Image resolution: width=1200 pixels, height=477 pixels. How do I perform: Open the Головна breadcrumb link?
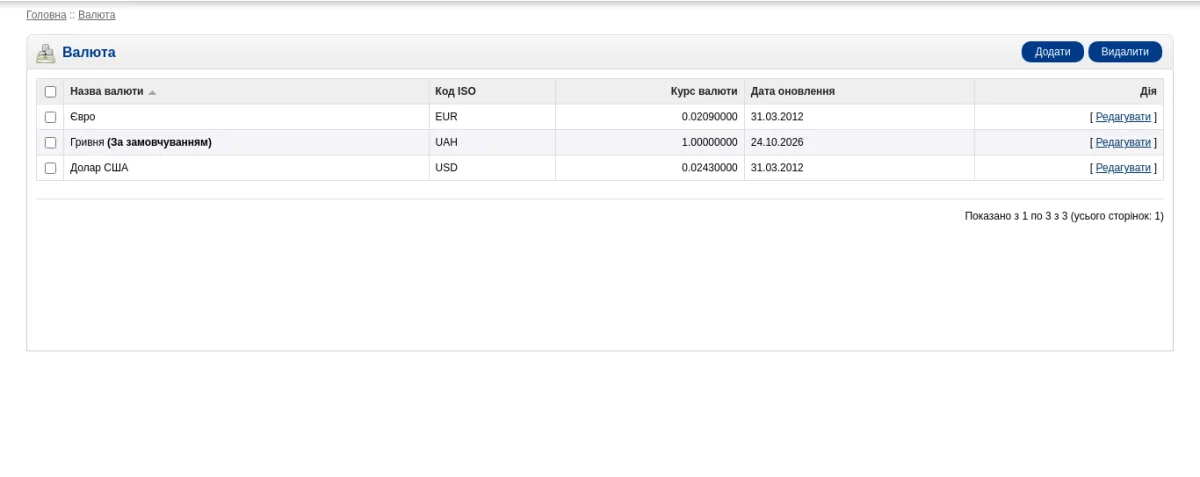coord(46,15)
